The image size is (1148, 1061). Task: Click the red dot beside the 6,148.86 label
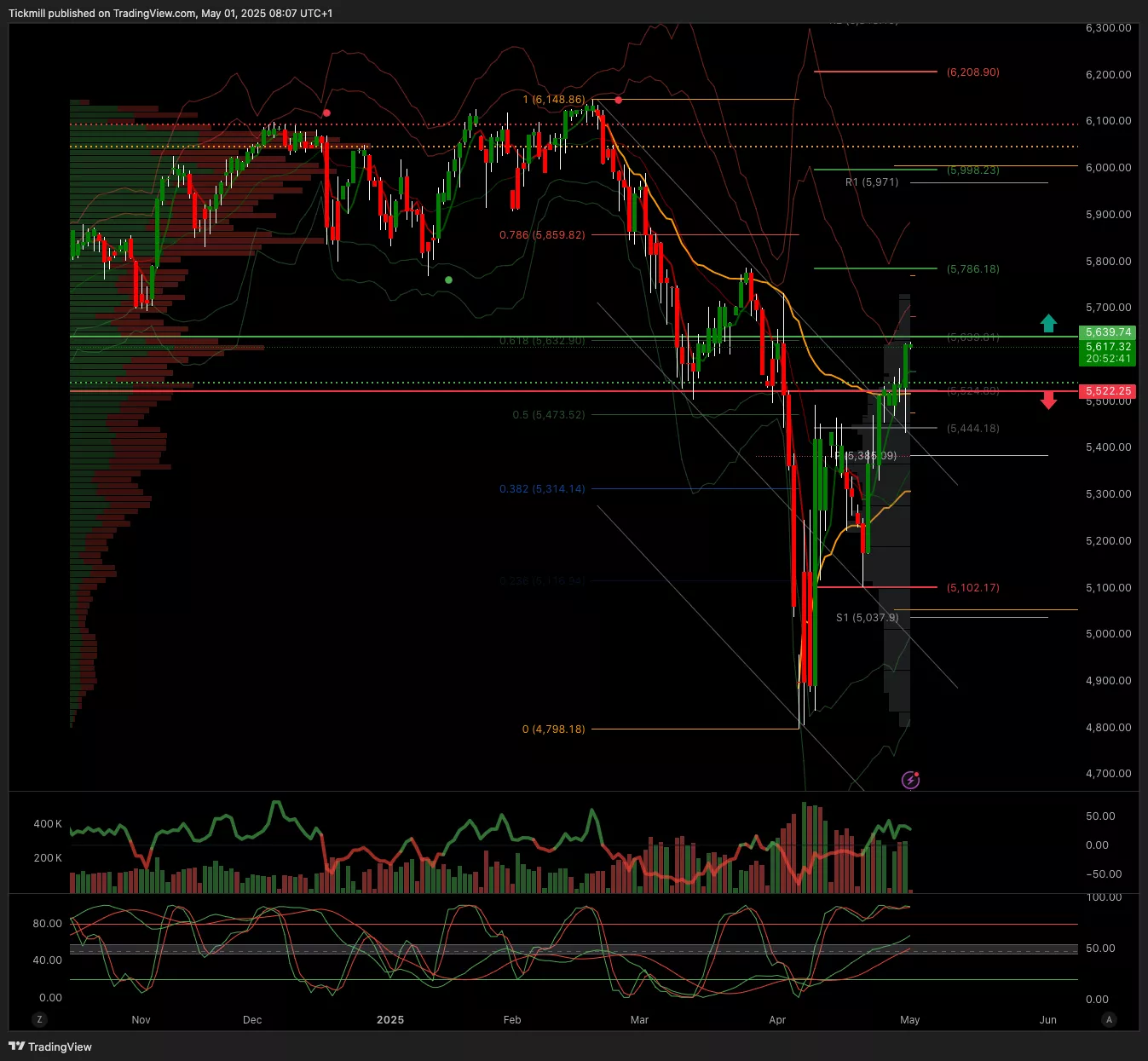[x=618, y=100]
